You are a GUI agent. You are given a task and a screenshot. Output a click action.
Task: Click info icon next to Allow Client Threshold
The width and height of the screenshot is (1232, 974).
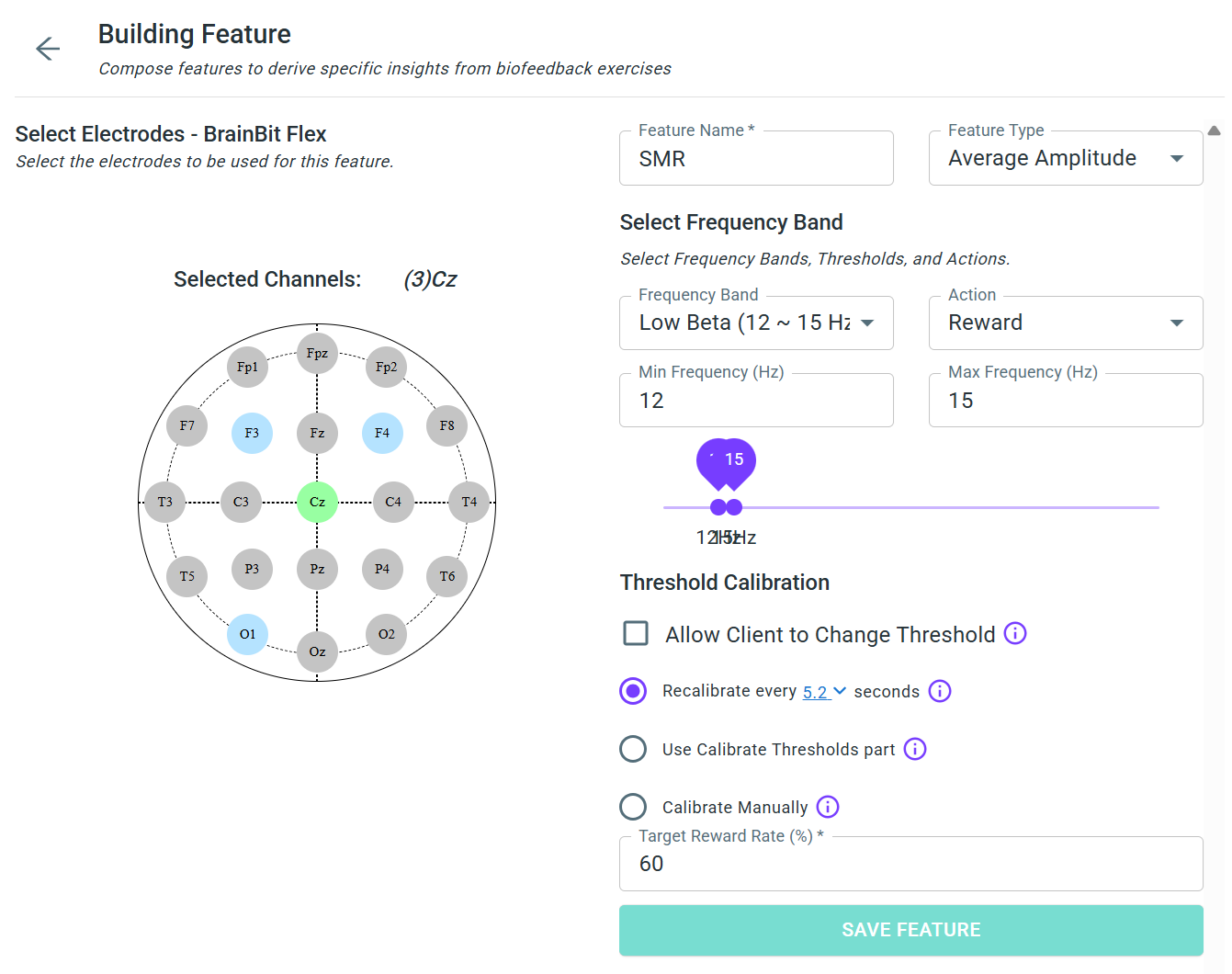point(1014,633)
